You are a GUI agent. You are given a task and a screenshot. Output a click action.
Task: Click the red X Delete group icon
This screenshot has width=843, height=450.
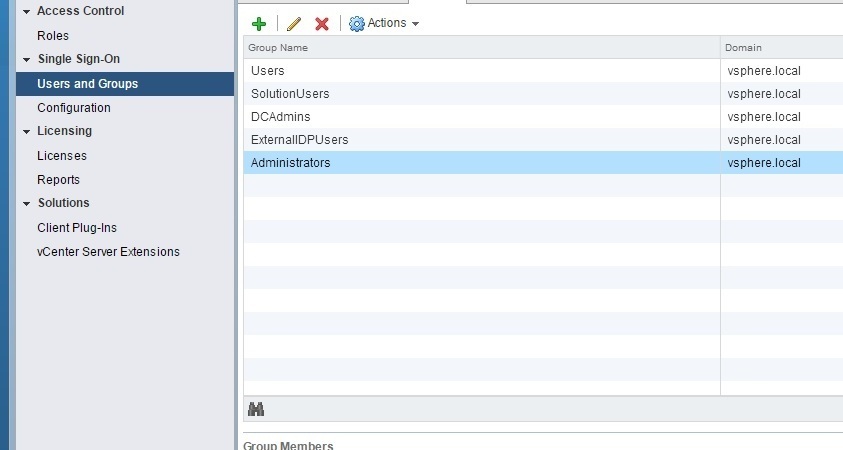(322, 24)
